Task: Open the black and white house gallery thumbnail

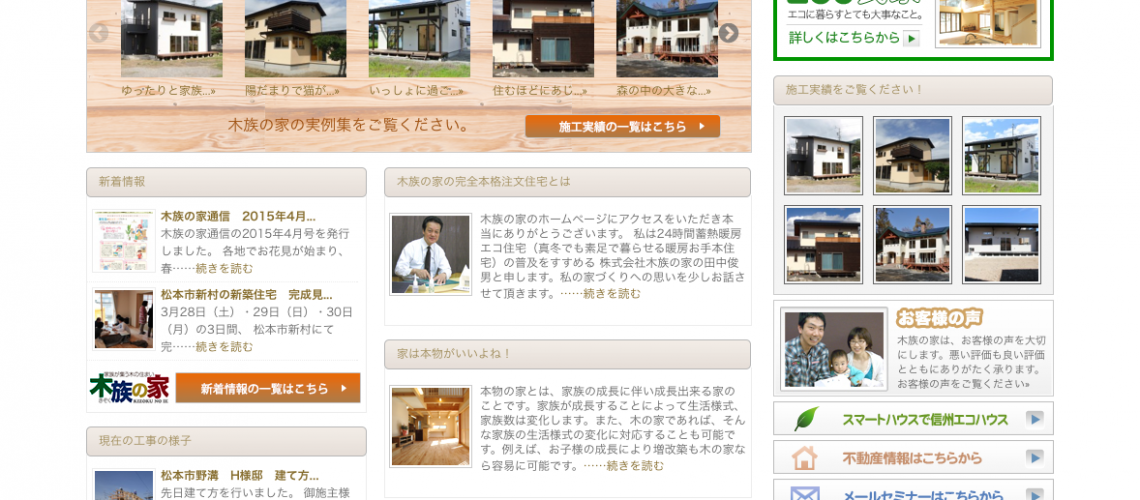Action: point(823,156)
